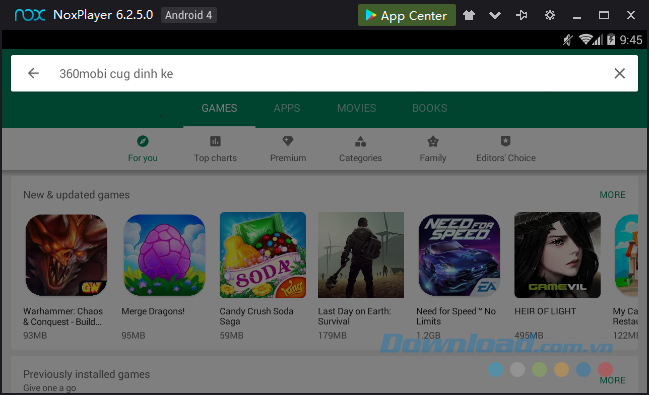Open Top charts icon
Image resolution: width=649 pixels, height=395 pixels.
(215, 141)
